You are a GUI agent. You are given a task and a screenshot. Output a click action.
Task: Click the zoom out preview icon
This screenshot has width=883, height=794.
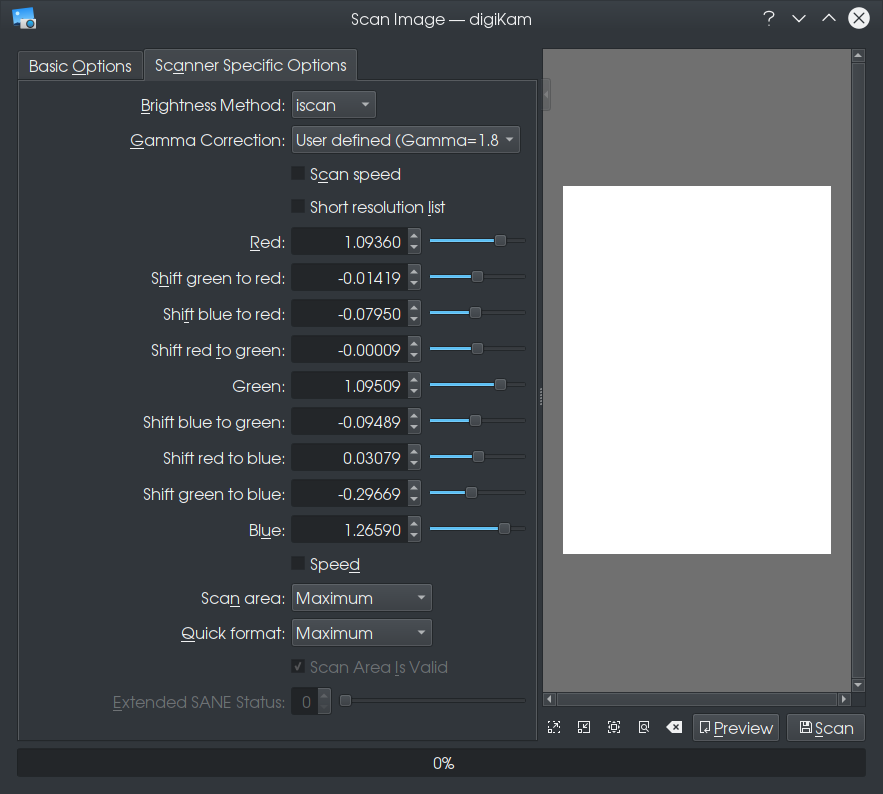click(x=584, y=727)
